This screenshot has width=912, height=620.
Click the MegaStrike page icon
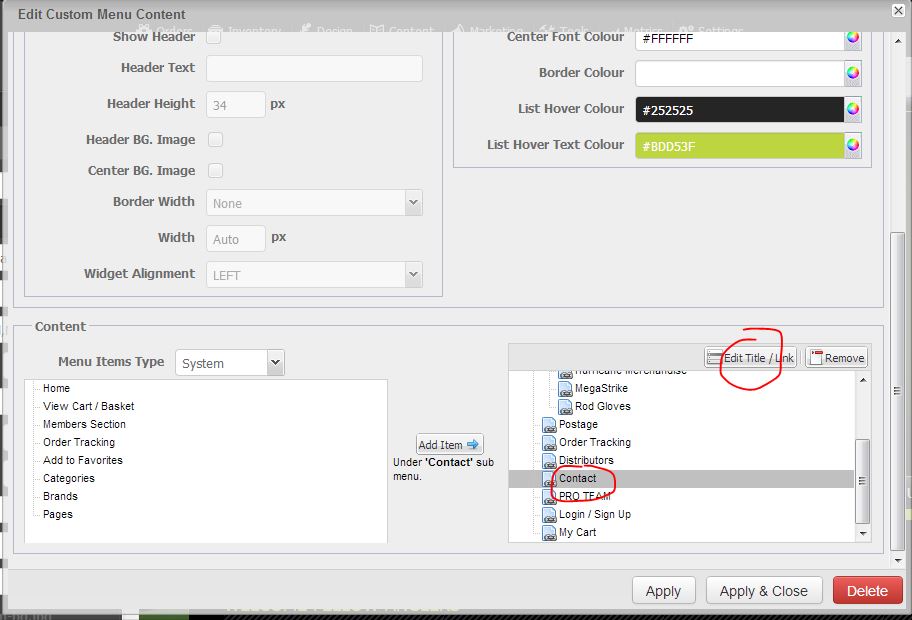(565, 389)
